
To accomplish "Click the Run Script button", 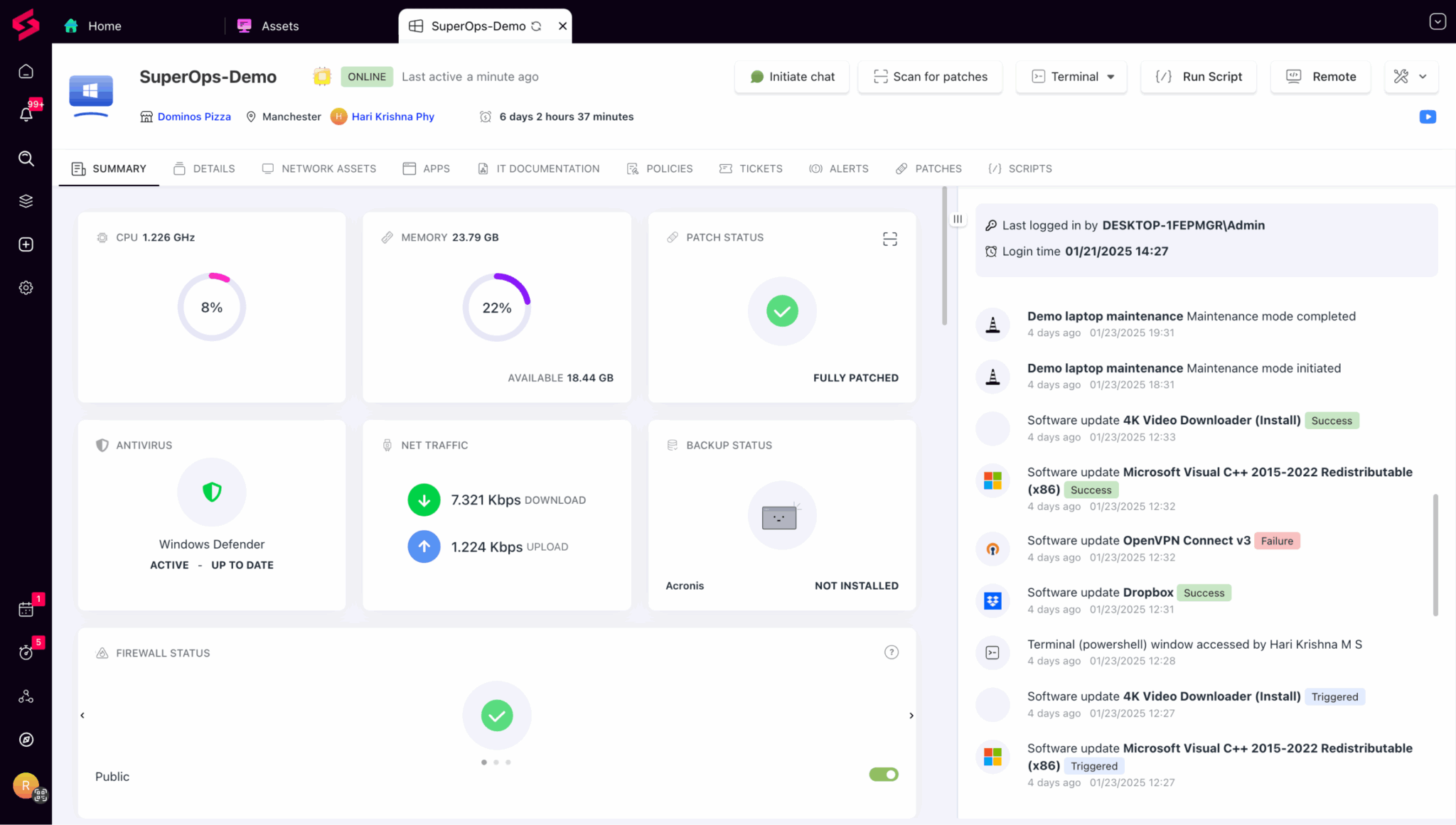I will [1198, 77].
